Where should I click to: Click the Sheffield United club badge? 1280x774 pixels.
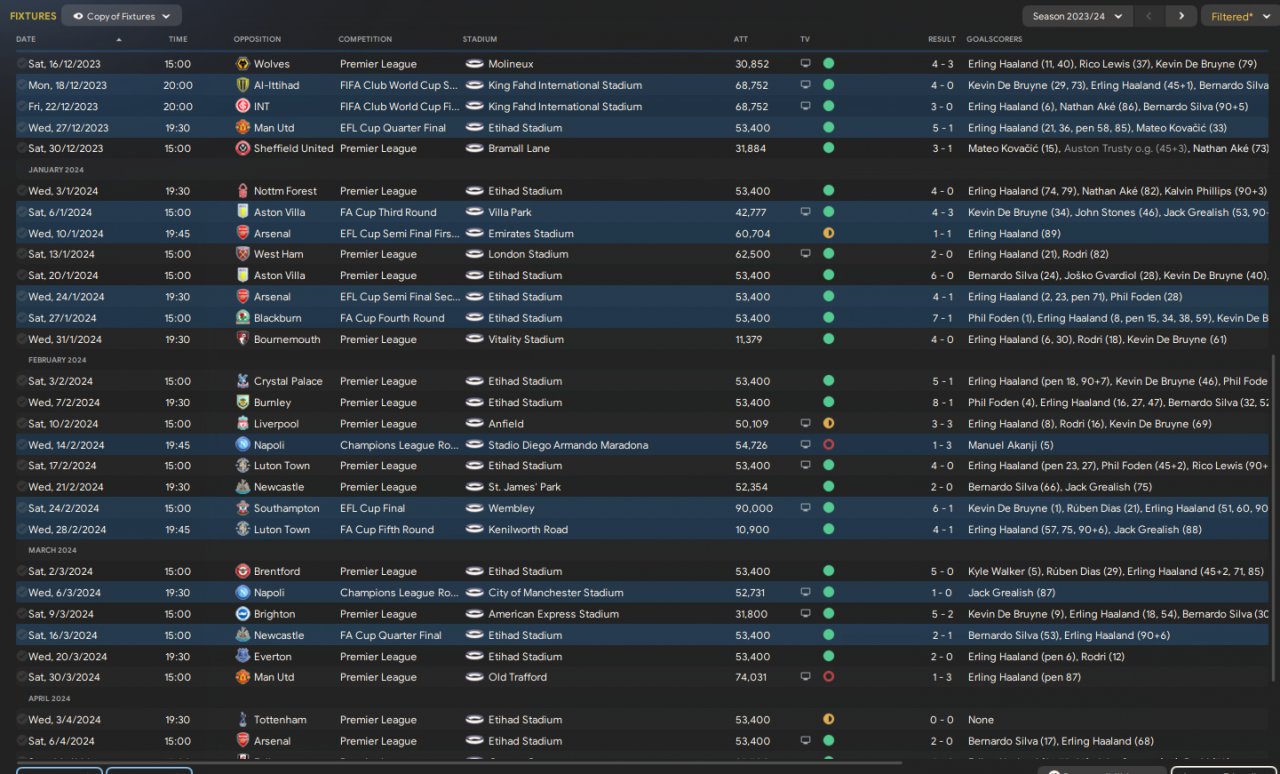click(x=242, y=148)
